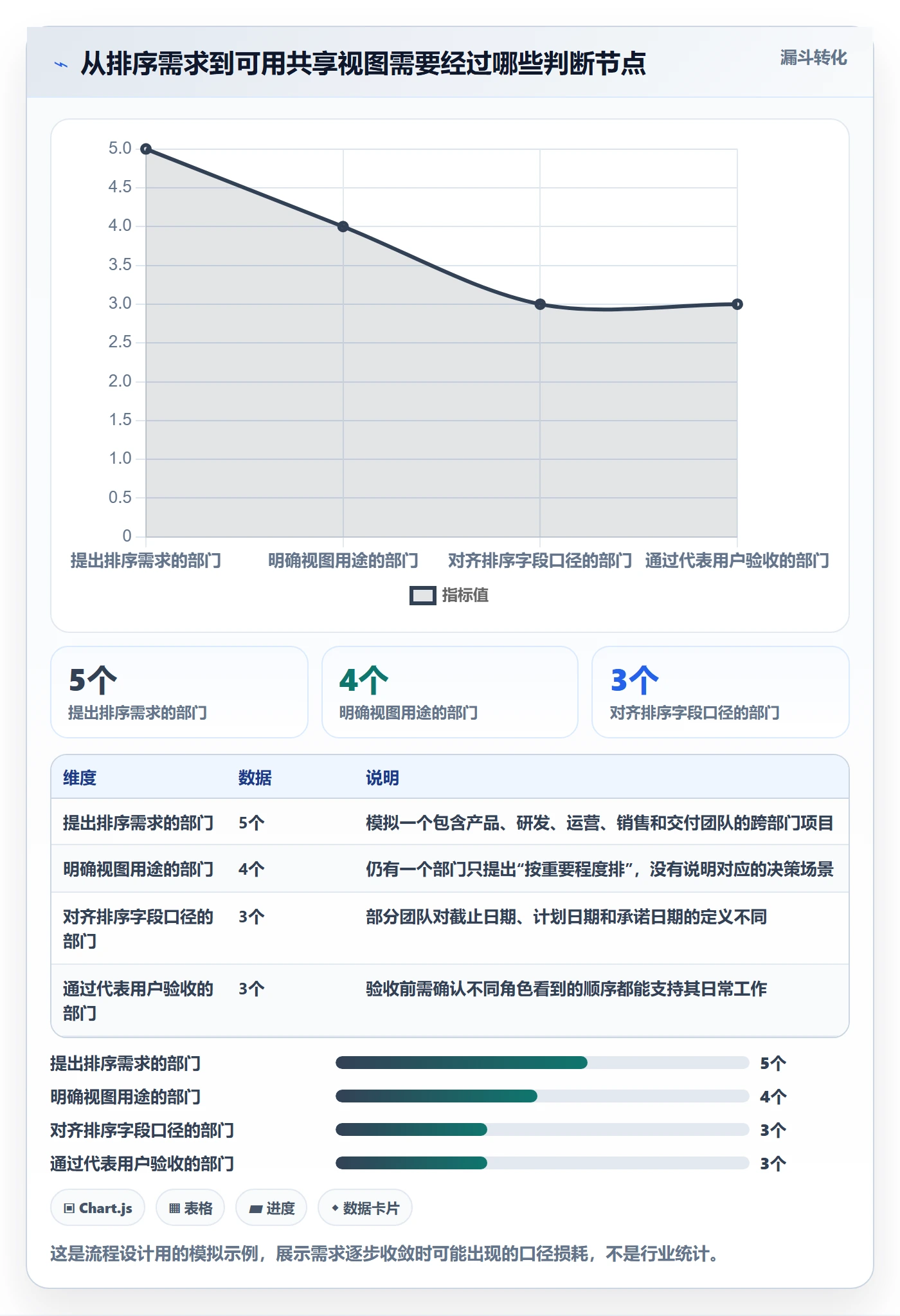Select the chart point above 对齐排序字段口径的部门
900x1316 pixels.
click(540, 304)
